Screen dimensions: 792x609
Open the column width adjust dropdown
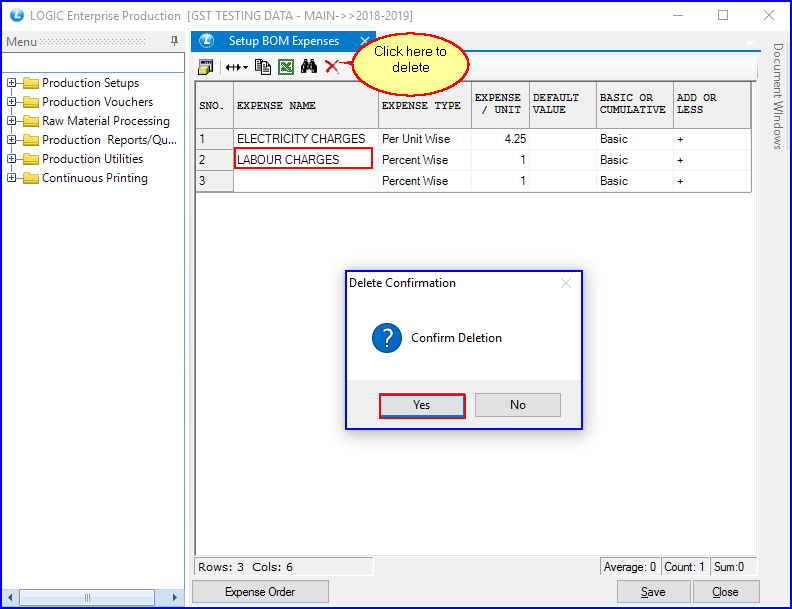click(x=236, y=67)
